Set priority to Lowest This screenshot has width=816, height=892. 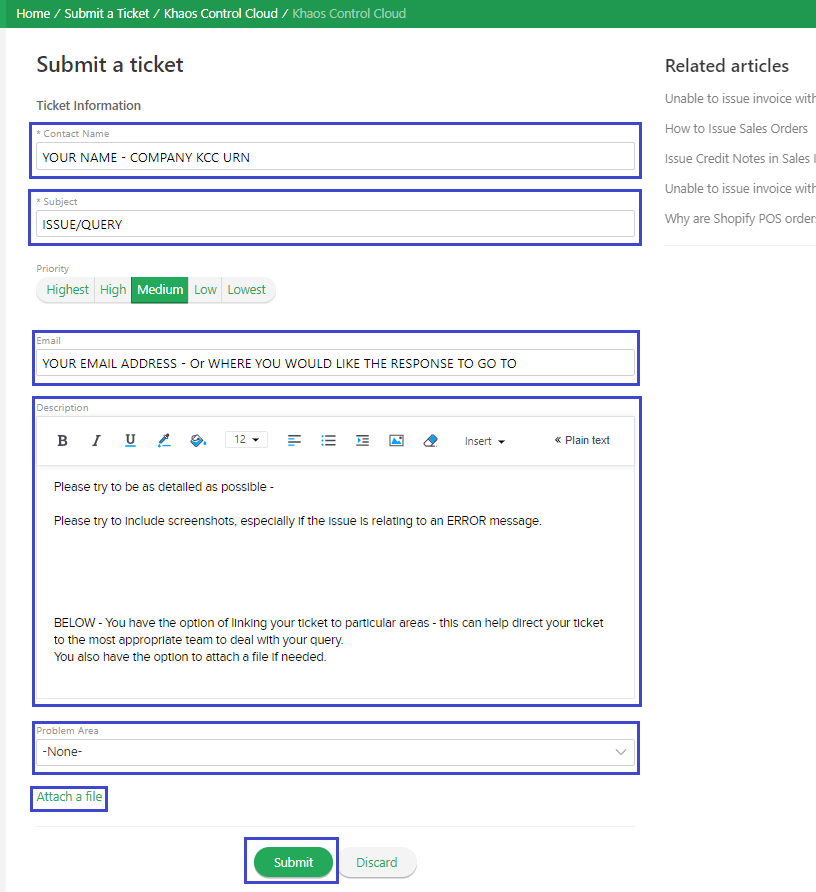pyautogui.click(x=247, y=290)
